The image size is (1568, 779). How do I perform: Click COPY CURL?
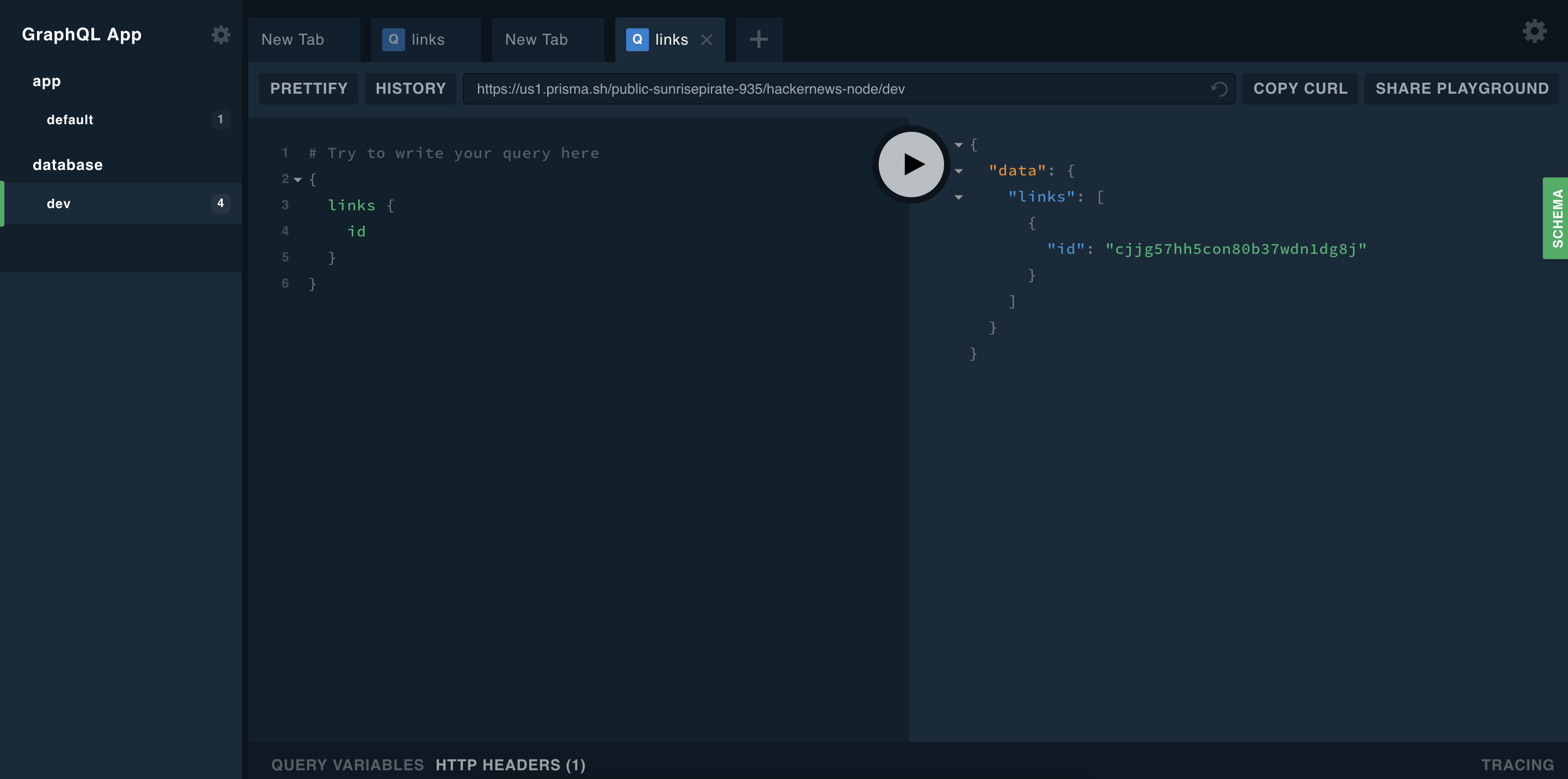[x=1300, y=88]
